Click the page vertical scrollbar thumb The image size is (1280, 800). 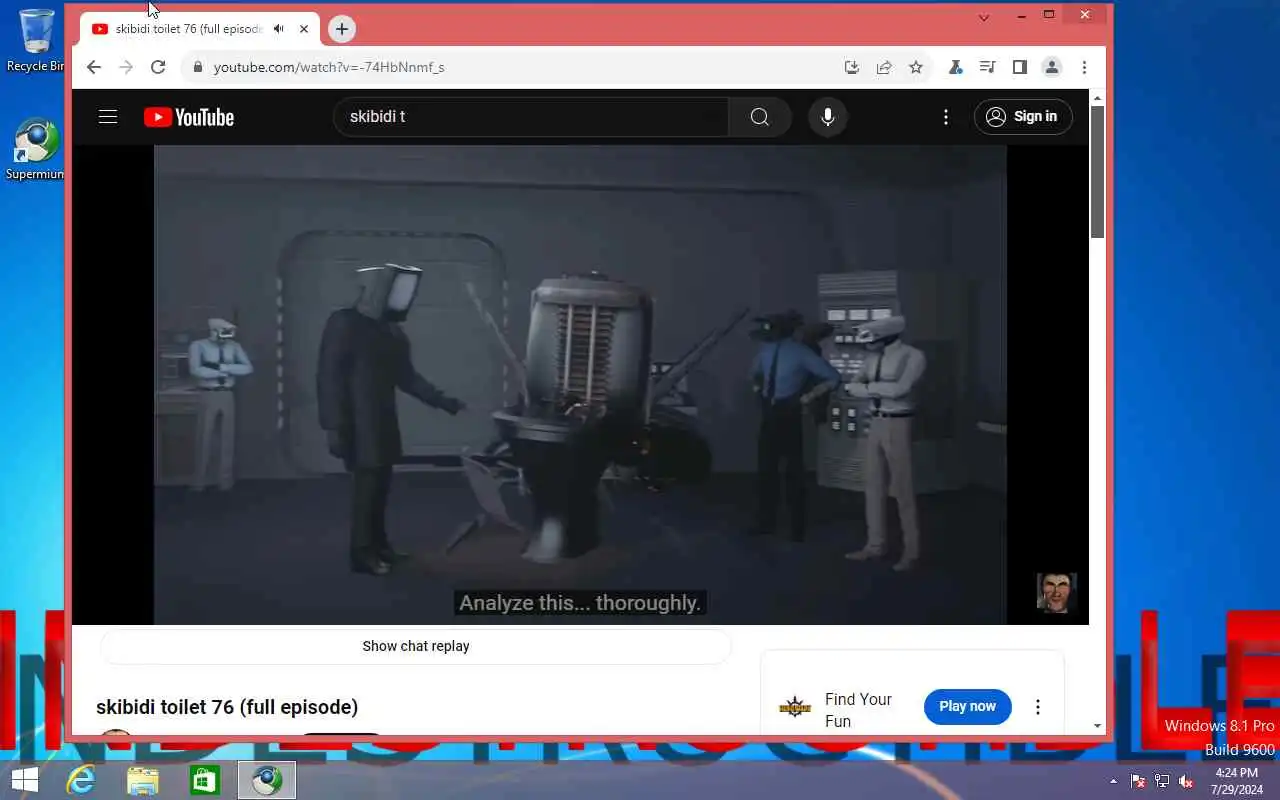coord(1097,172)
